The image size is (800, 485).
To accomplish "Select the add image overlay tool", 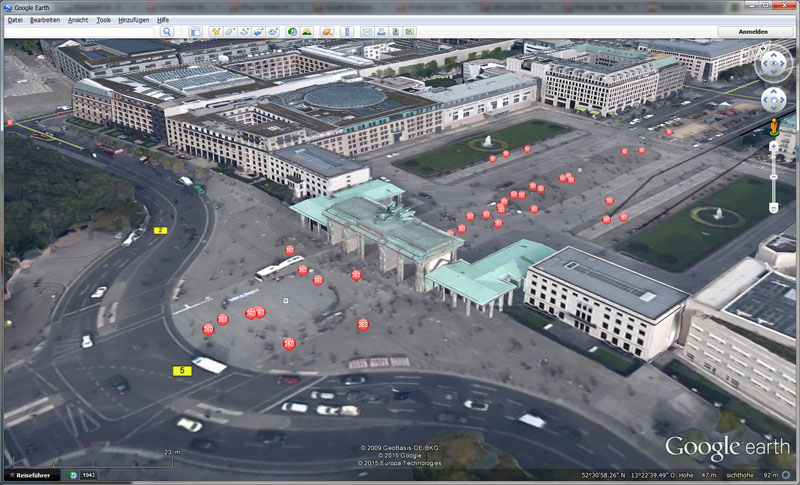I will tap(258, 32).
